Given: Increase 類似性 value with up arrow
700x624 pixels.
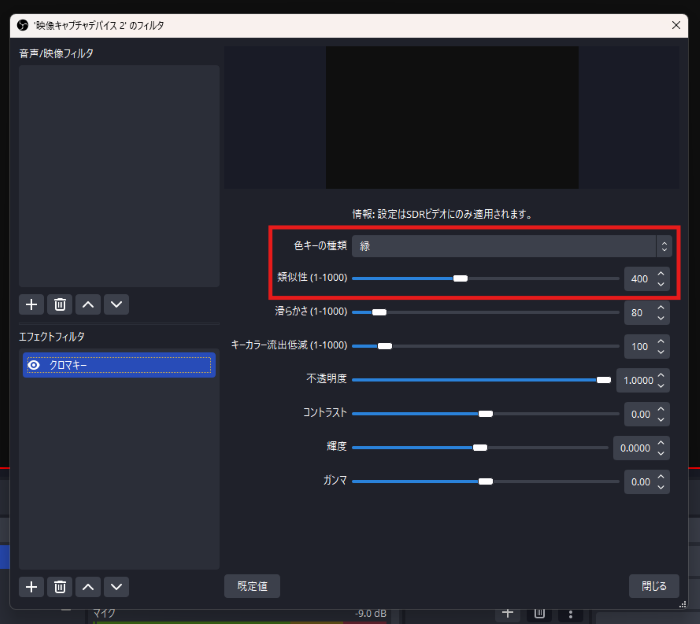Looking at the screenshot, I should [661, 273].
